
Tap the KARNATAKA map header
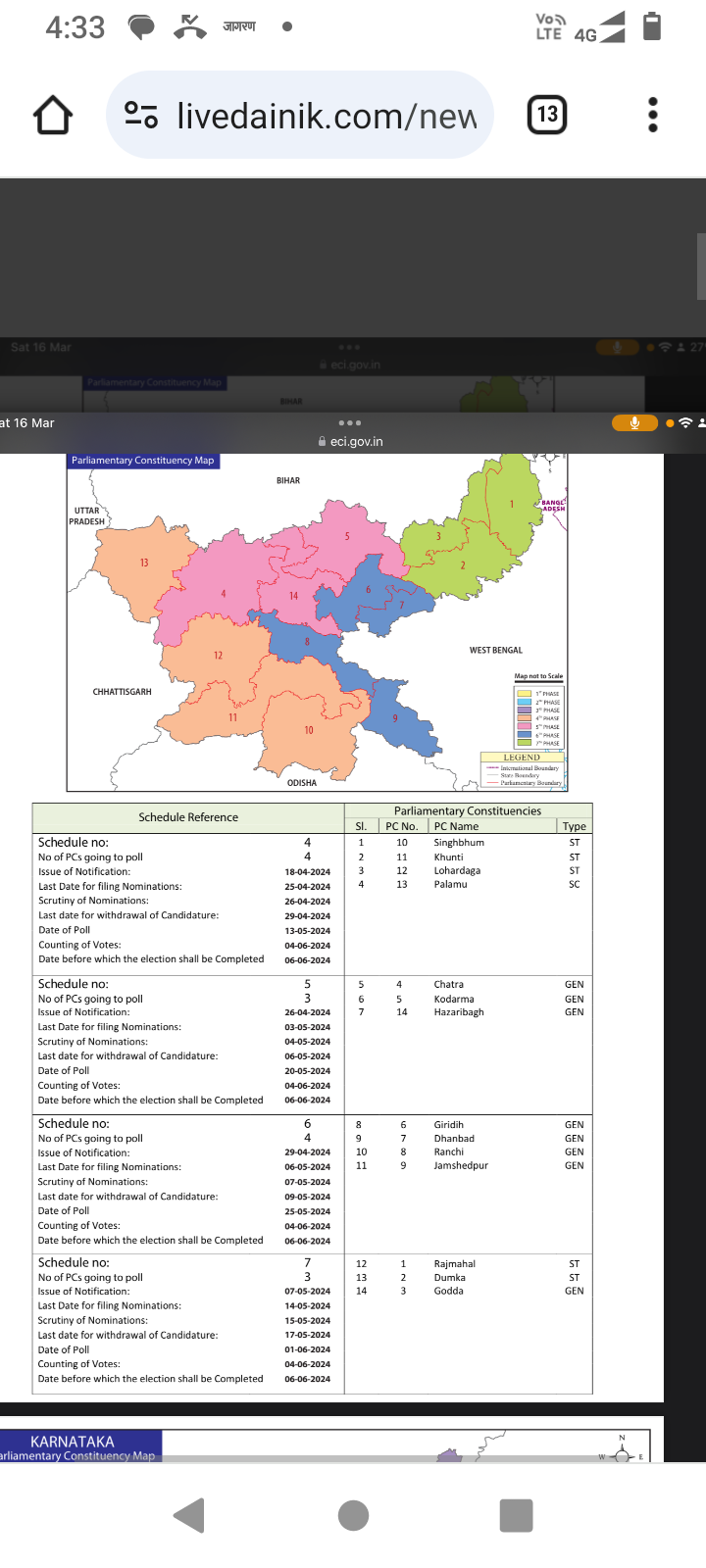(73, 1442)
